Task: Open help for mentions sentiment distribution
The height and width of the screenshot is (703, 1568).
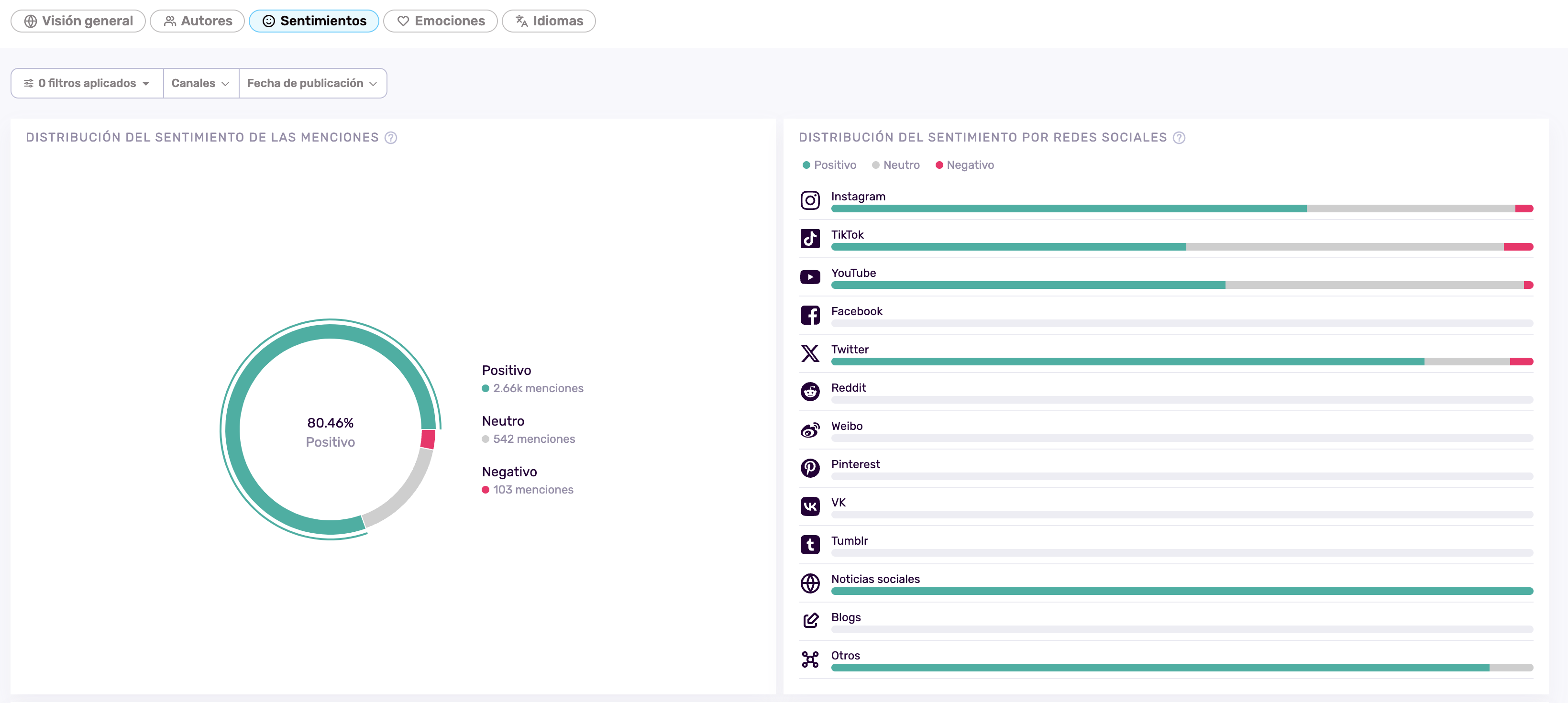Action: (x=391, y=138)
